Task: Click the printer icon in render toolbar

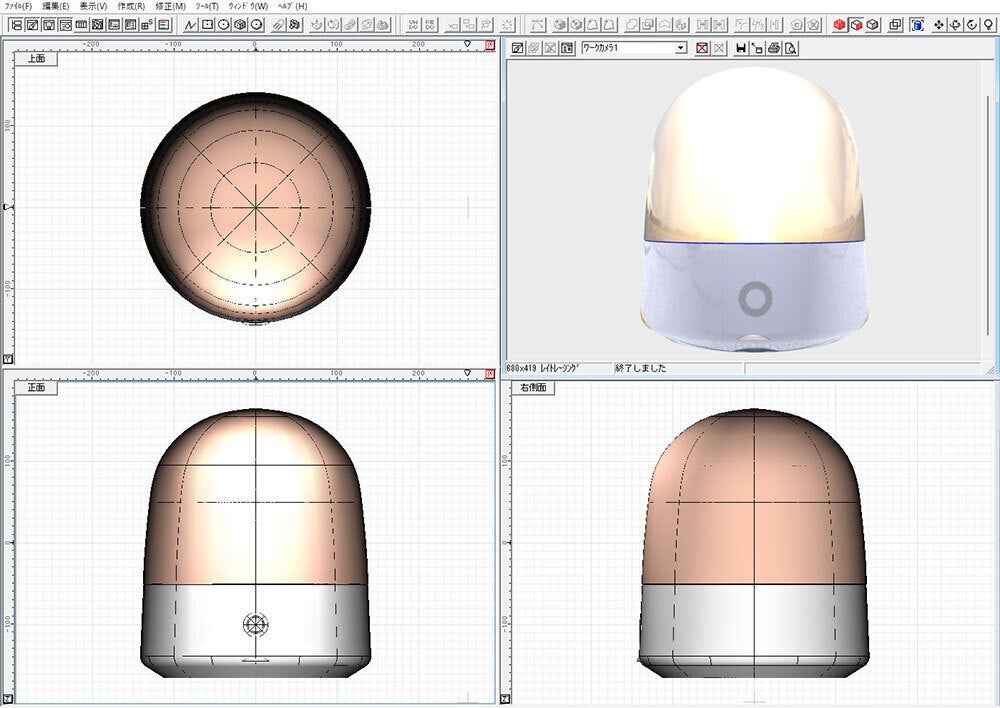Action: (773, 47)
